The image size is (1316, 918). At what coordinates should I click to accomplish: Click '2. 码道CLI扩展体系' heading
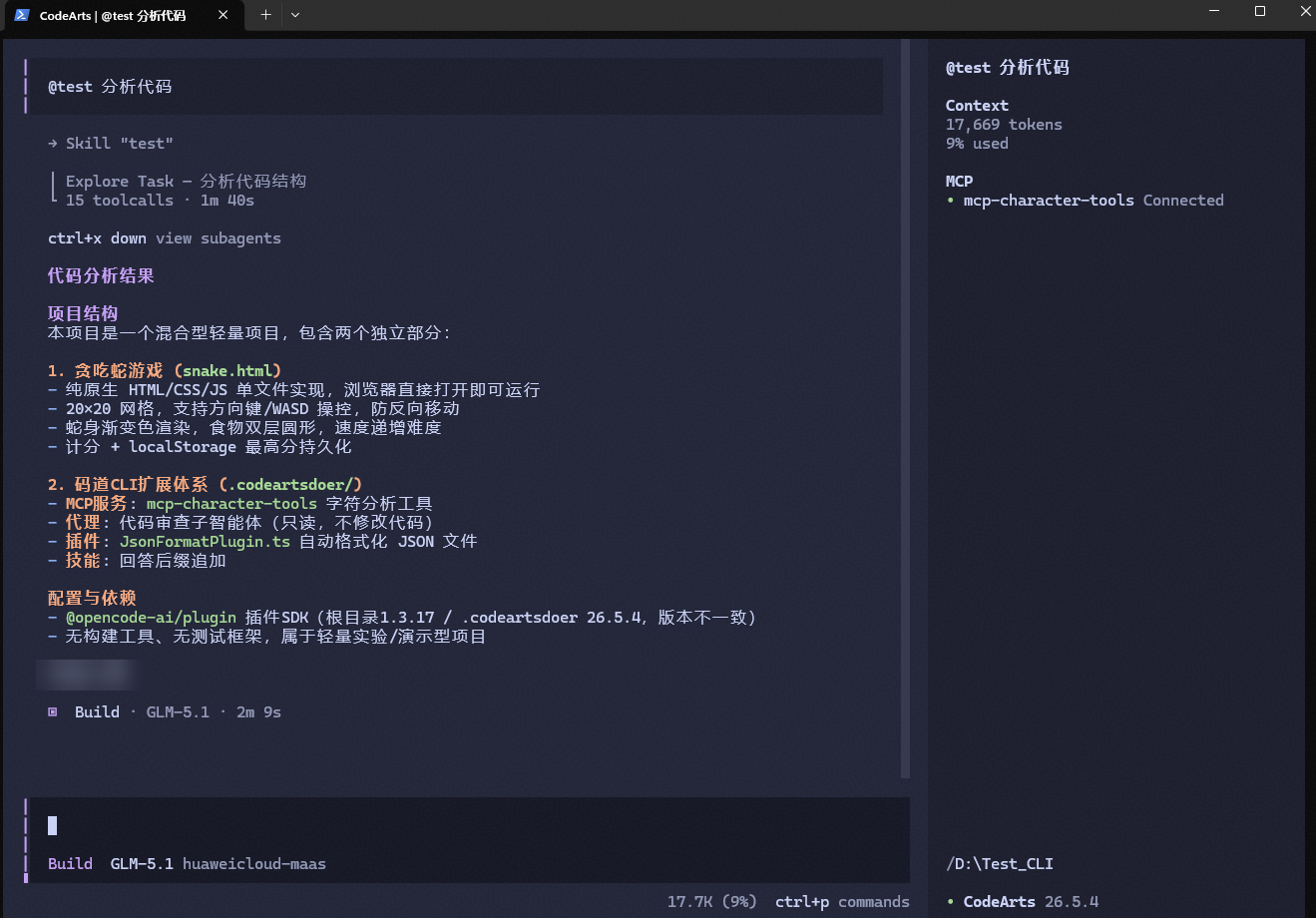coord(205,485)
